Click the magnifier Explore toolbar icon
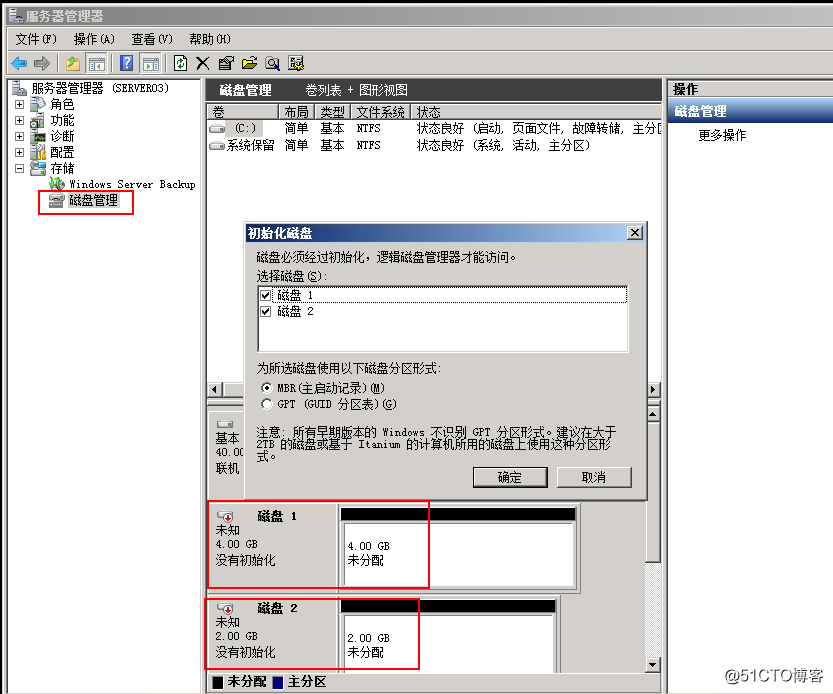The height and width of the screenshot is (694, 833). tap(273, 64)
